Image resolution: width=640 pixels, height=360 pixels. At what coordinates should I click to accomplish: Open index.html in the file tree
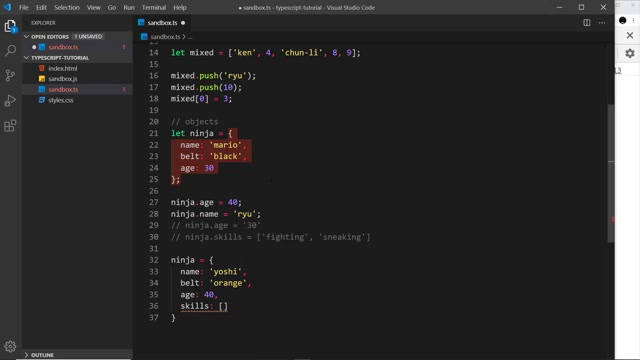[x=62, y=68]
